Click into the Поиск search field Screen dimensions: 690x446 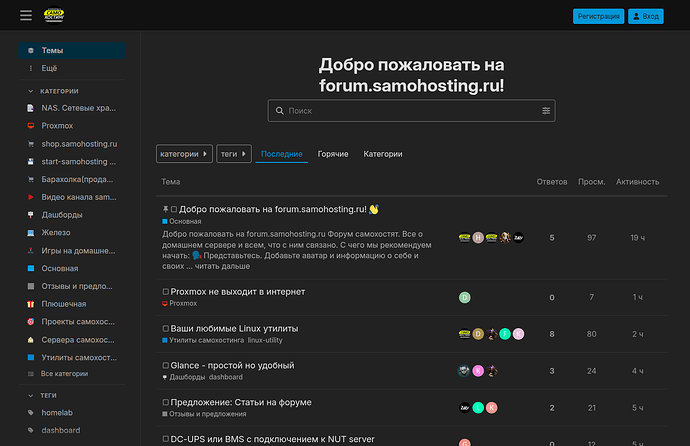click(x=411, y=111)
